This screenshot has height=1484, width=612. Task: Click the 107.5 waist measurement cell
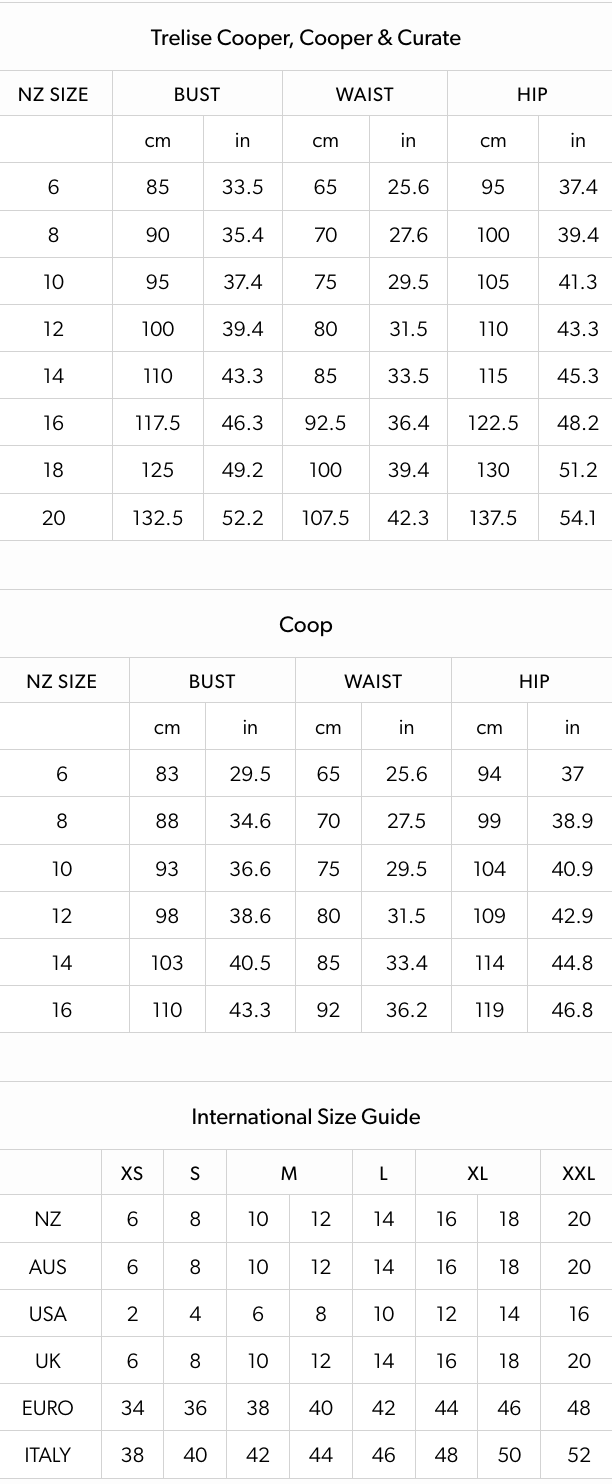tap(326, 517)
